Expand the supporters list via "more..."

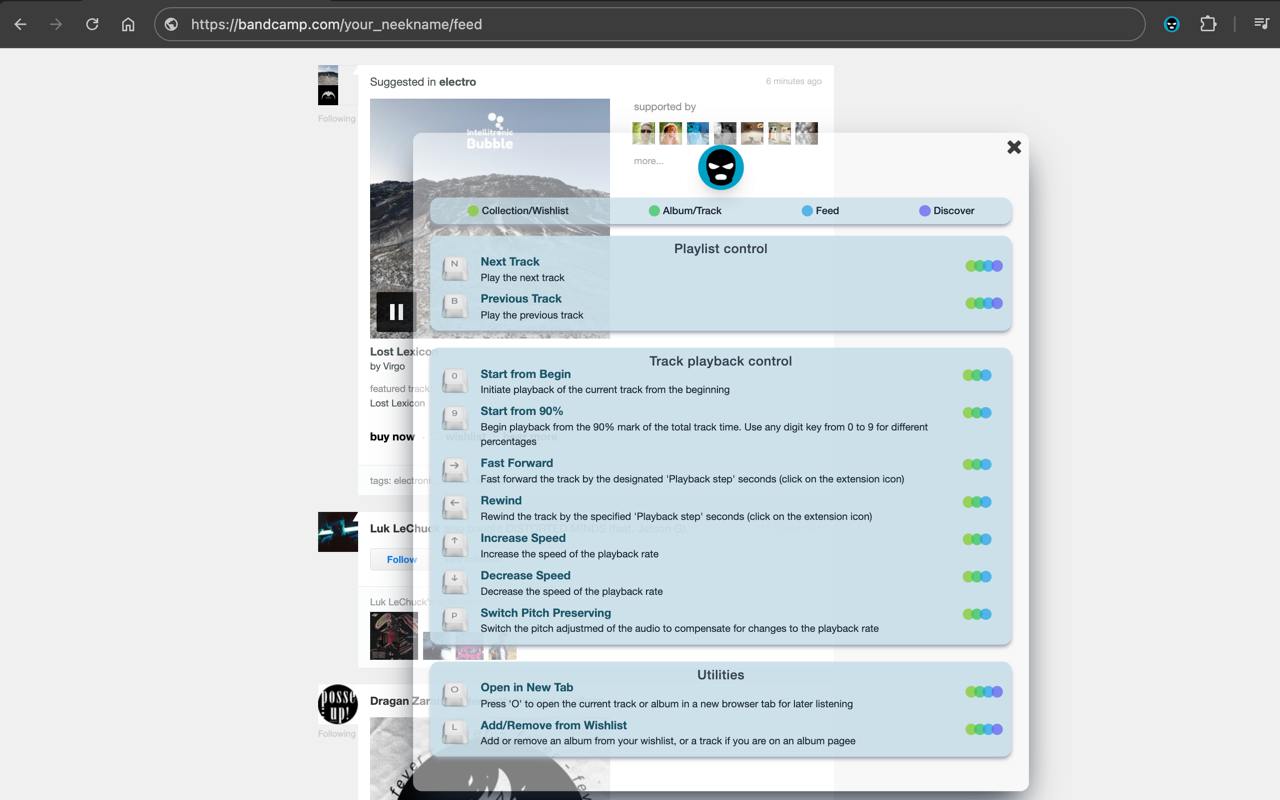648,160
